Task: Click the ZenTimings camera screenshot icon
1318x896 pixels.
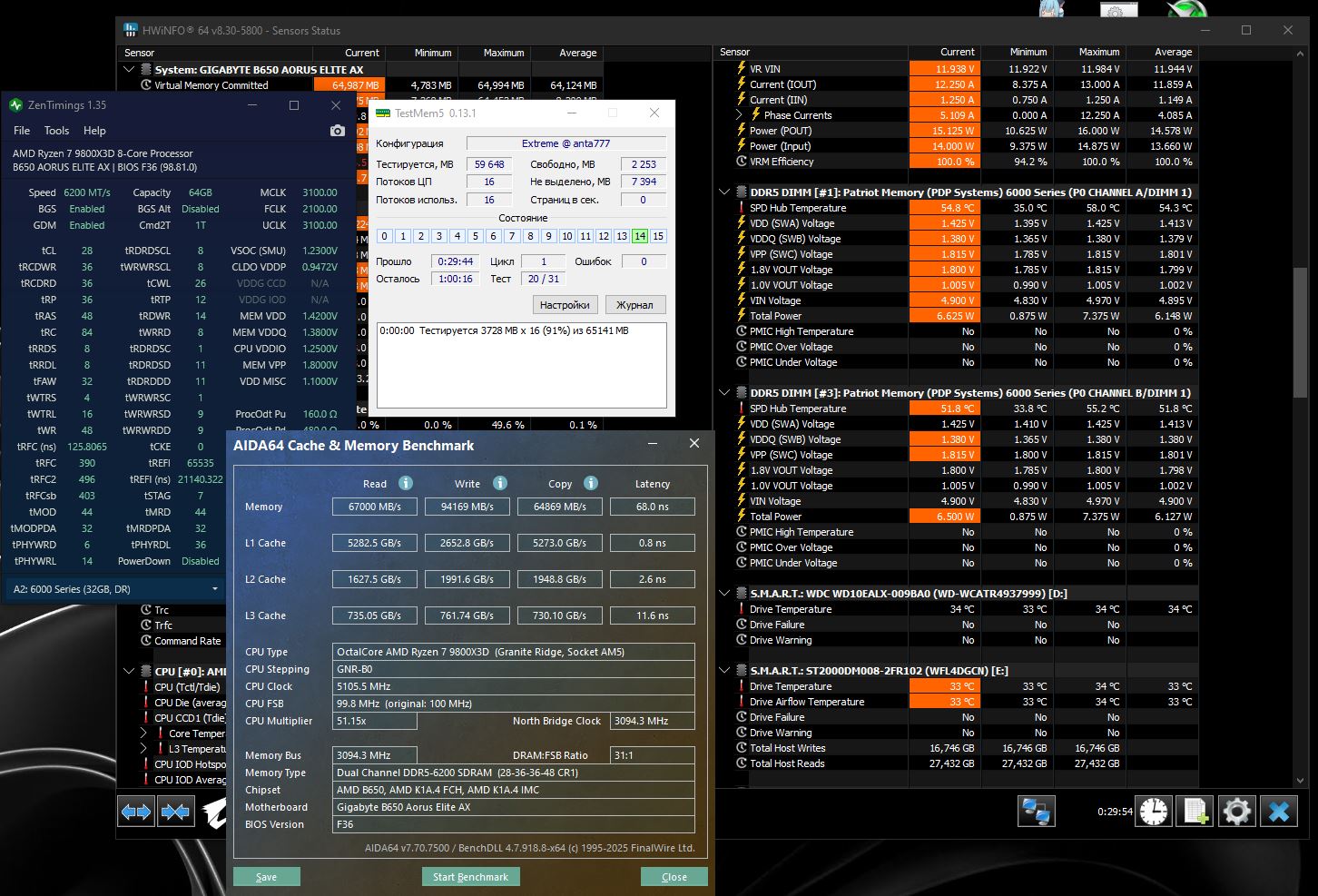Action: click(x=338, y=131)
